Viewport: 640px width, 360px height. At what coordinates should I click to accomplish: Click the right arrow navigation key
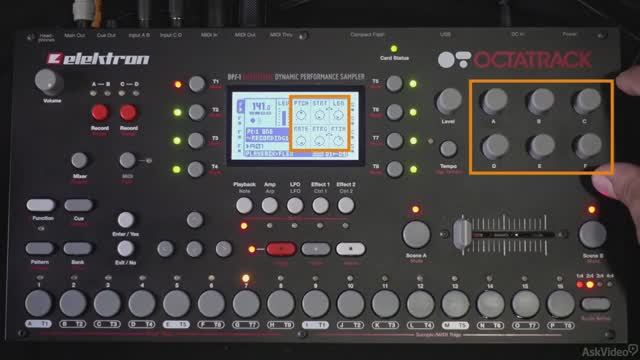click(x=224, y=249)
